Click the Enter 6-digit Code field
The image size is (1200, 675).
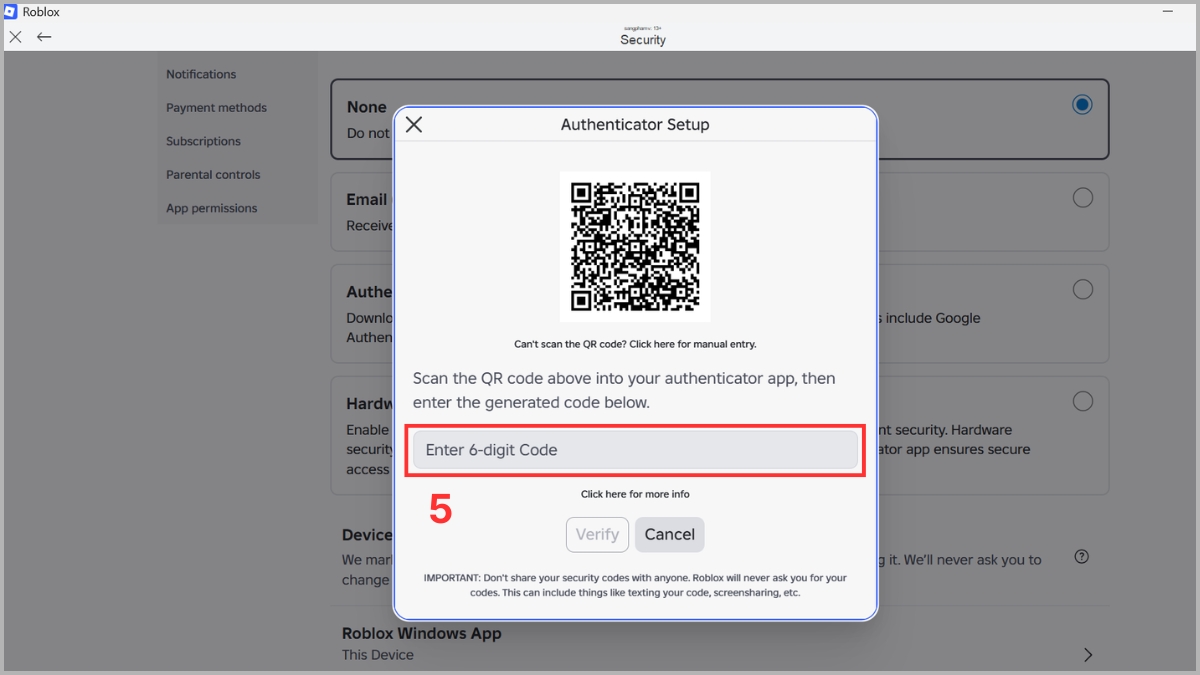[635, 450]
